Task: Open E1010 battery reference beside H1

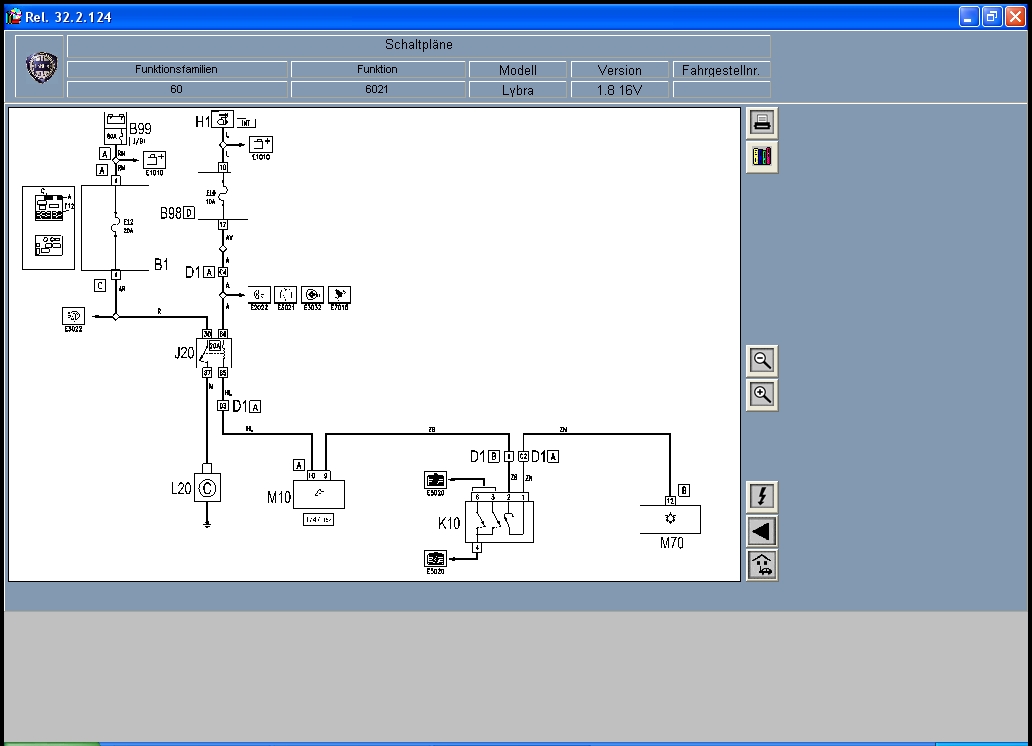Action: pos(261,144)
